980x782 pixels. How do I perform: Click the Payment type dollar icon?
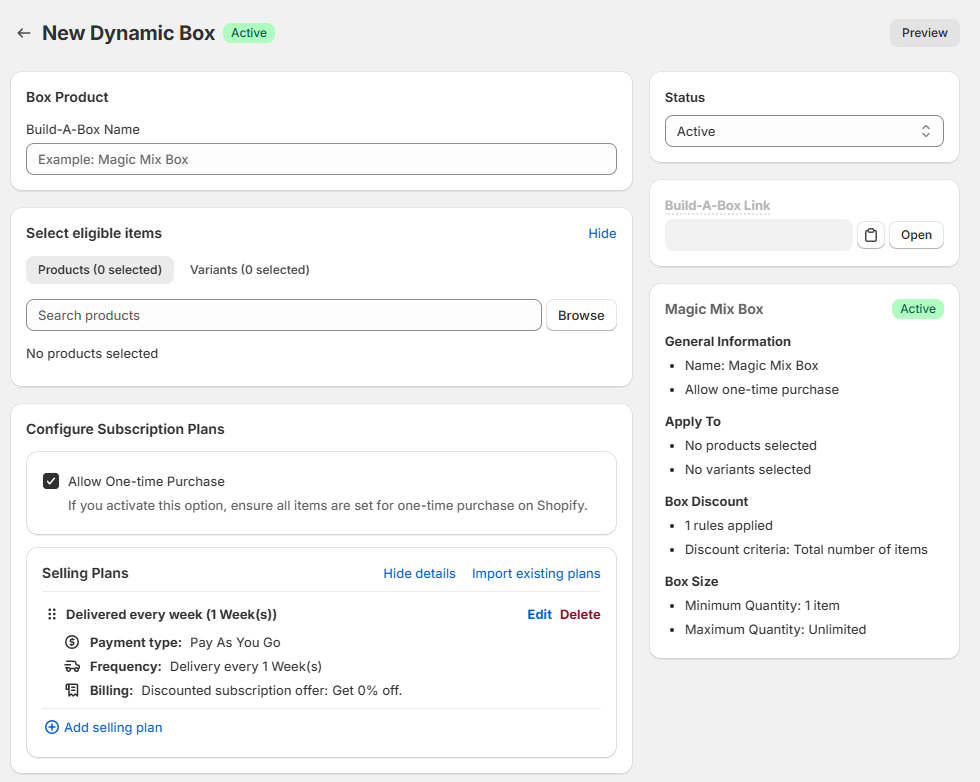pyautogui.click(x=72, y=642)
